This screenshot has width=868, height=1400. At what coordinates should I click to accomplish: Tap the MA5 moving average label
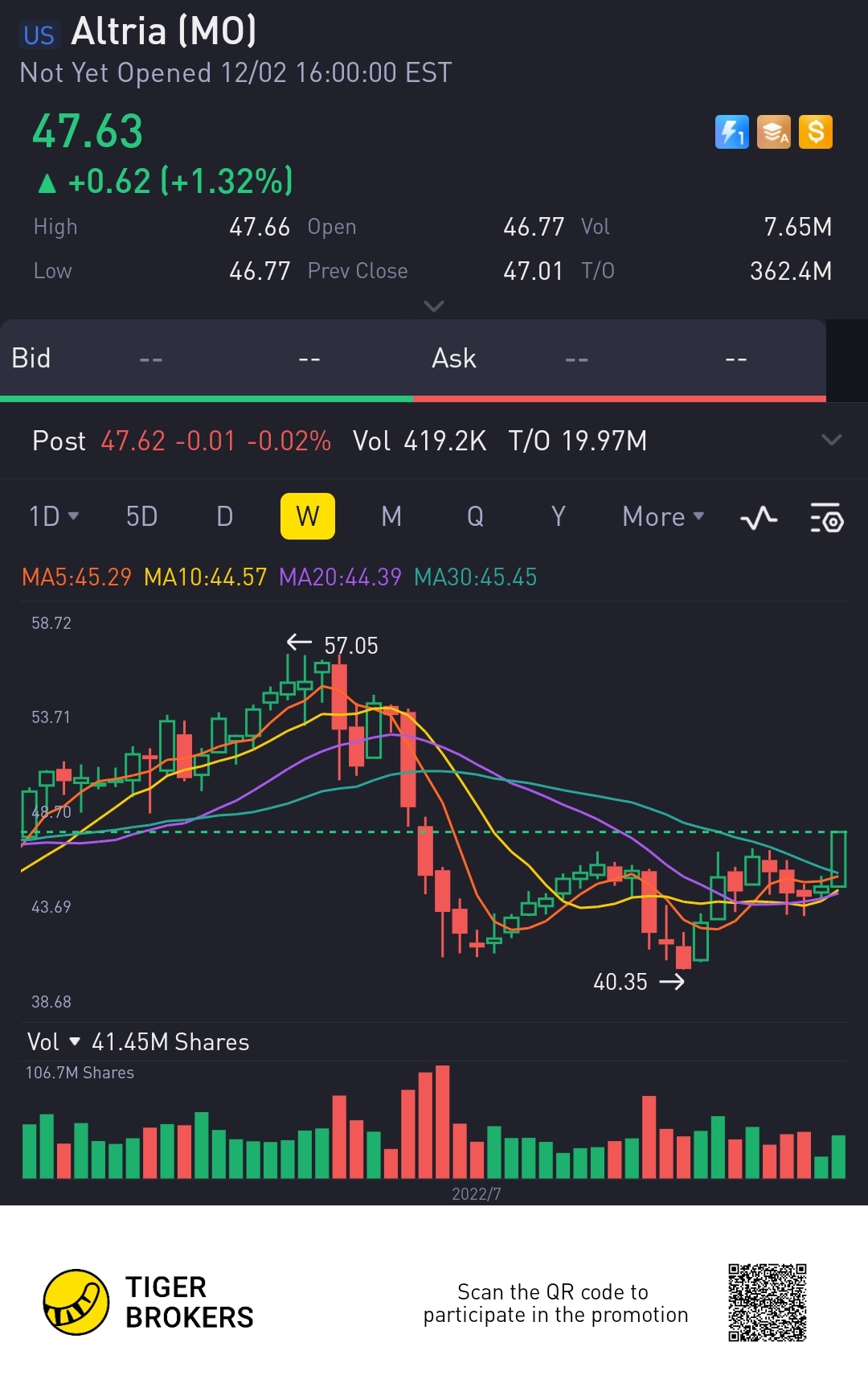[x=76, y=577]
